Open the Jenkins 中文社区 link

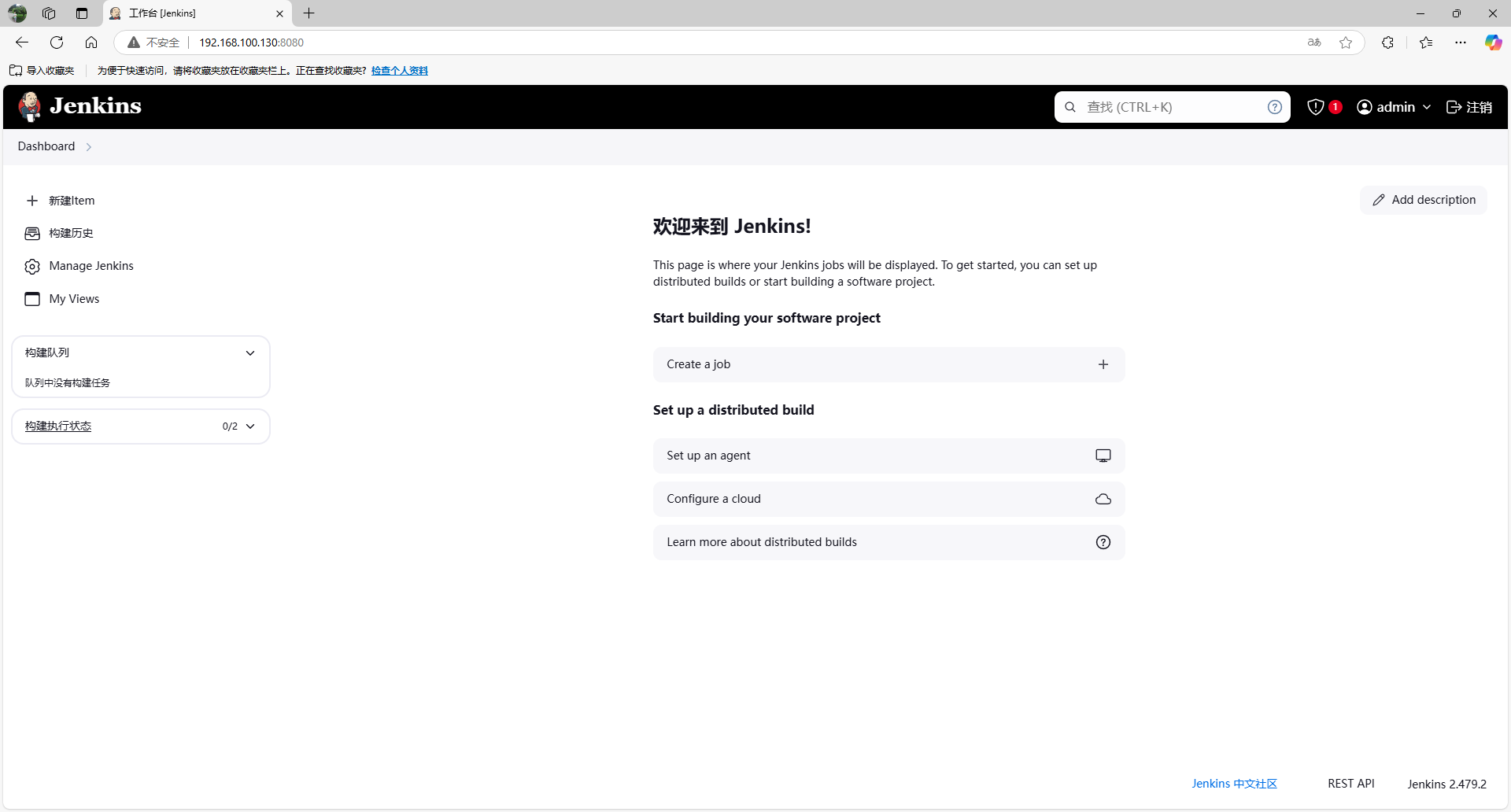point(1234,784)
